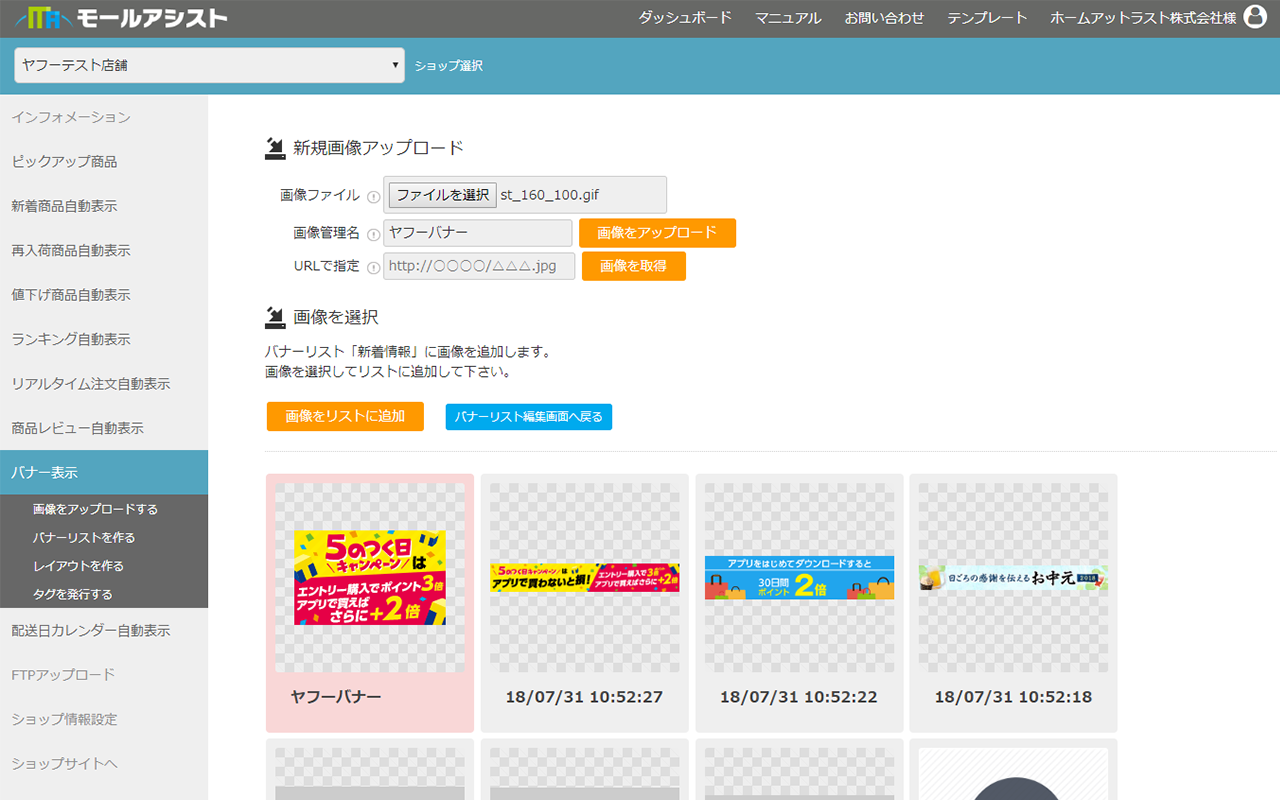
Task: Select リアルタイム注文自動表示 in the sidebar
Action: [104, 384]
